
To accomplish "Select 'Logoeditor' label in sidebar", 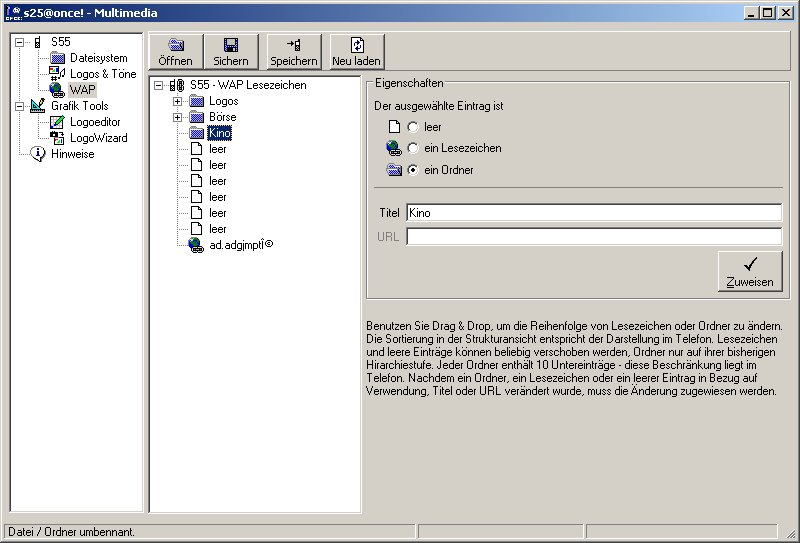I will coord(95,122).
